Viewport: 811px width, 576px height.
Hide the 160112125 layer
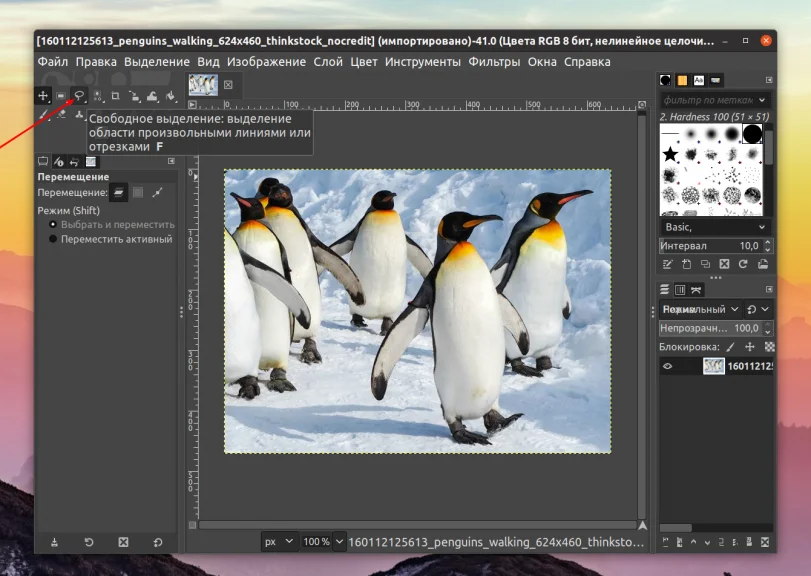tap(668, 366)
